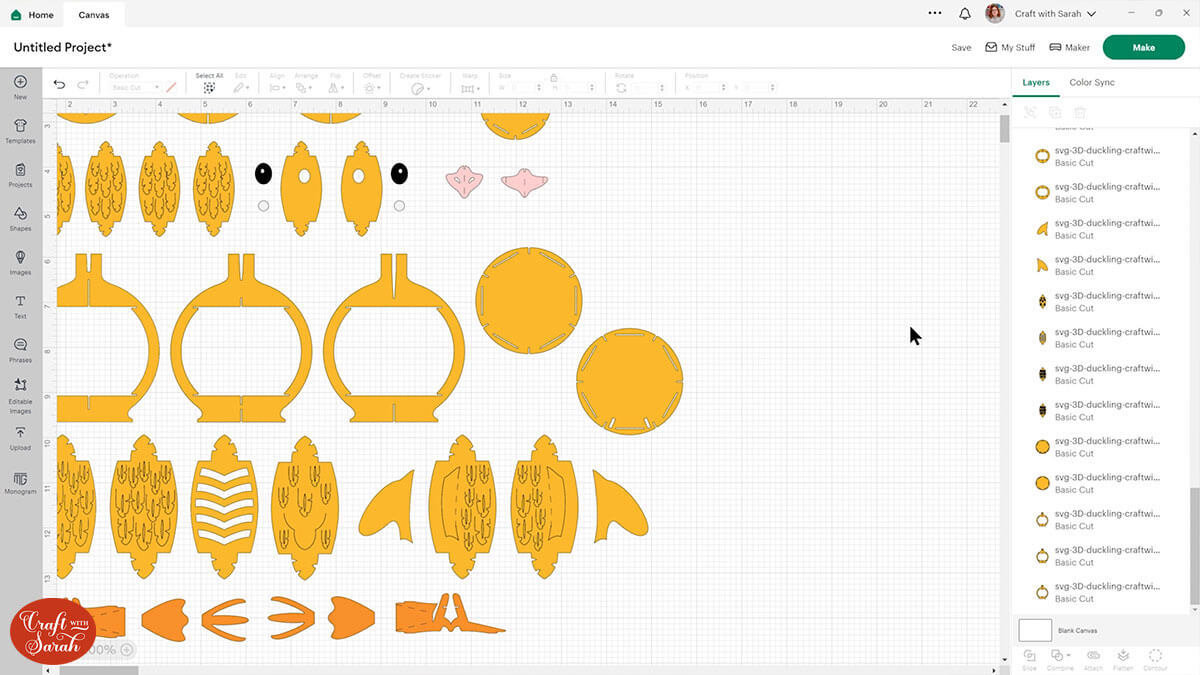Open the notifications bell
The width and height of the screenshot is (1200, 675).
point(964,14)
